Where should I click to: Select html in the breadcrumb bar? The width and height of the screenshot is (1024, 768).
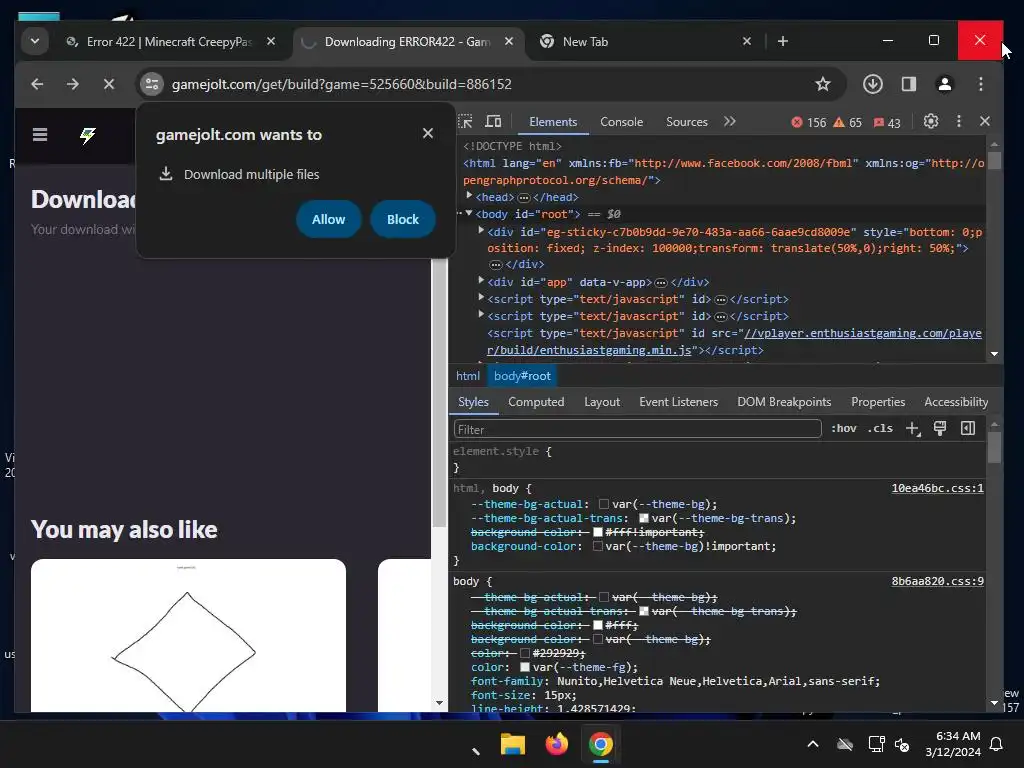tap(468, 376)
